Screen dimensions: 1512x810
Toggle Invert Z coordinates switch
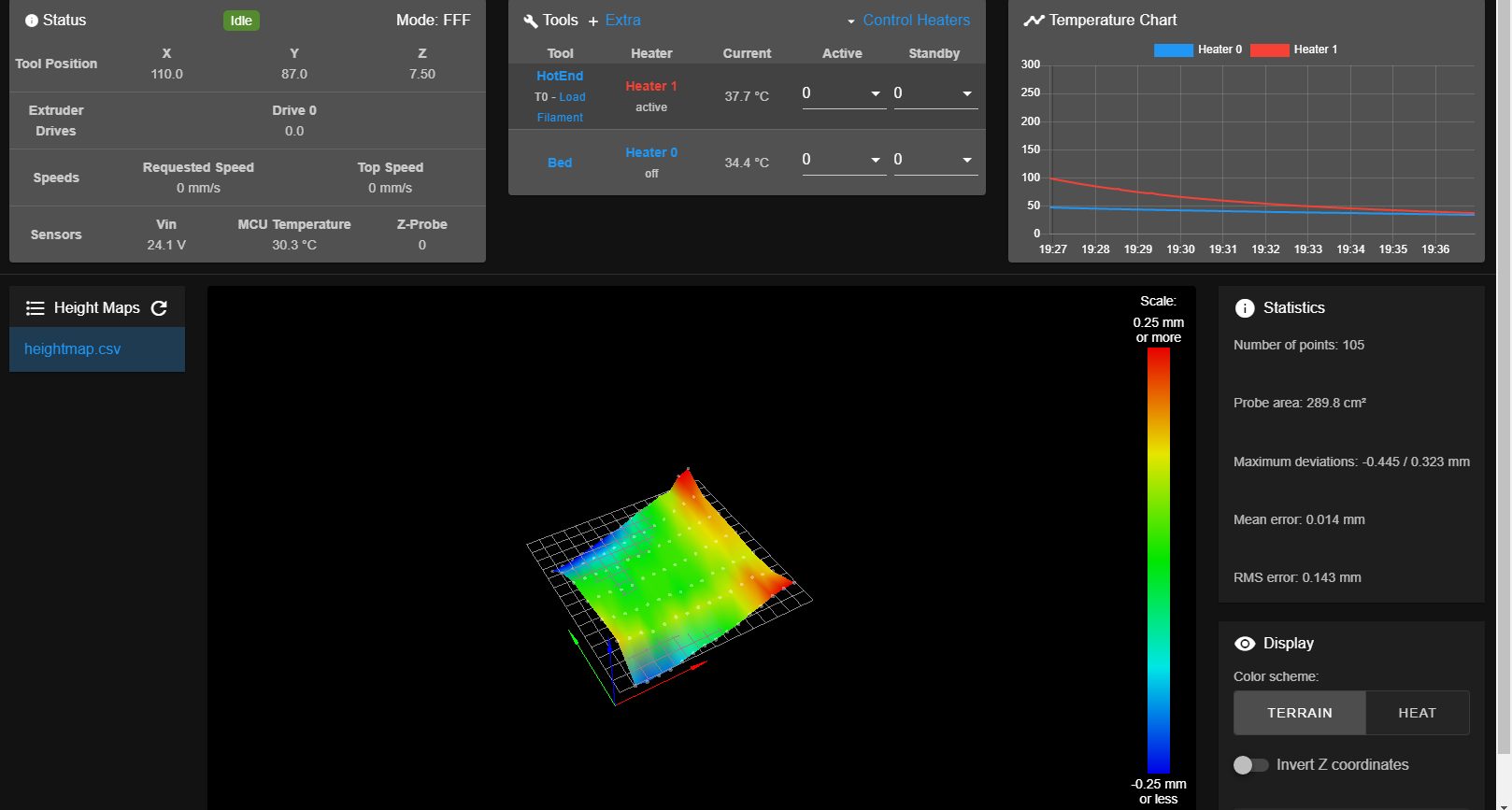point(1250,765)
